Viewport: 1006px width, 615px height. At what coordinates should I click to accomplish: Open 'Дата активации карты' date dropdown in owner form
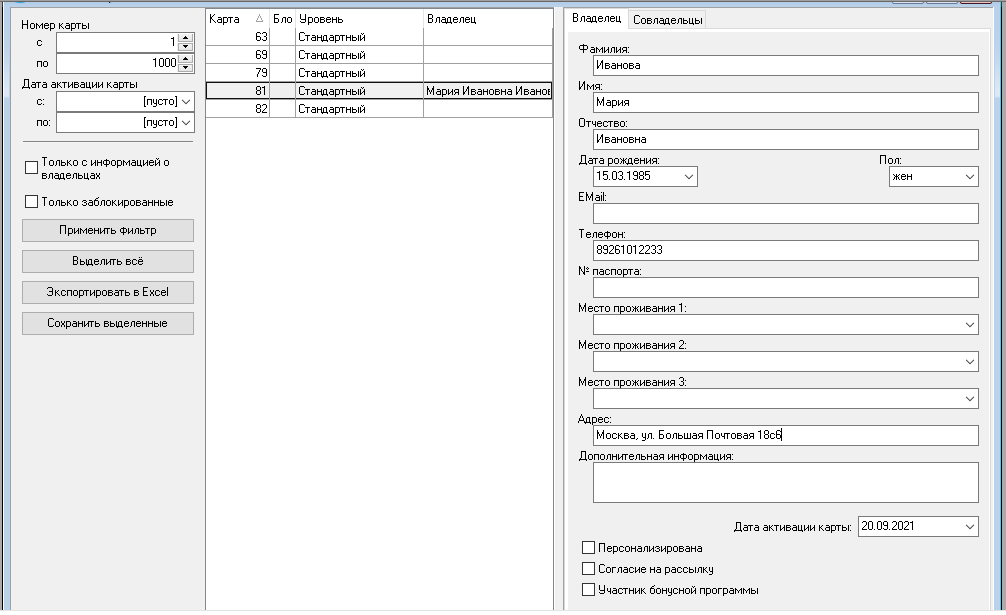(970, 527)
